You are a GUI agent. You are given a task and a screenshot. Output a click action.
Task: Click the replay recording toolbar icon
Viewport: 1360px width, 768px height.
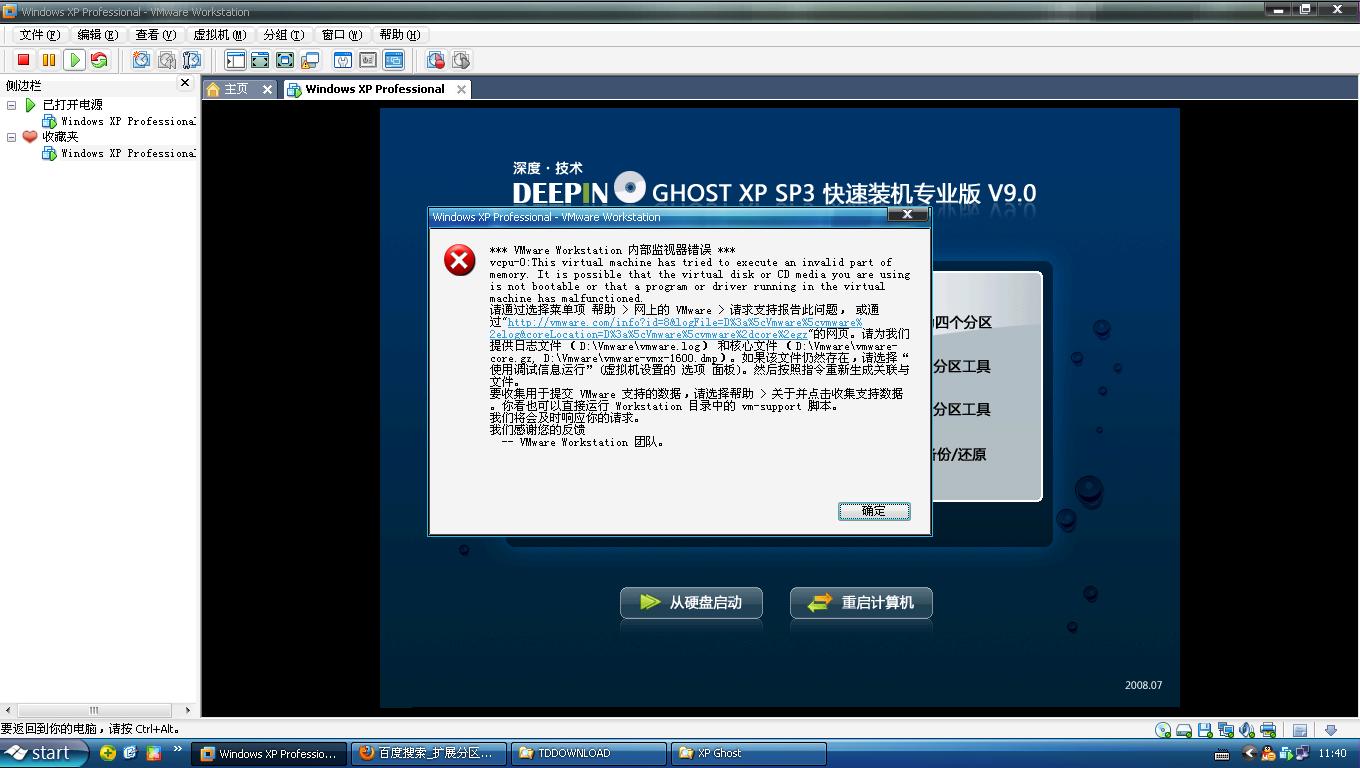coord(461,60)
